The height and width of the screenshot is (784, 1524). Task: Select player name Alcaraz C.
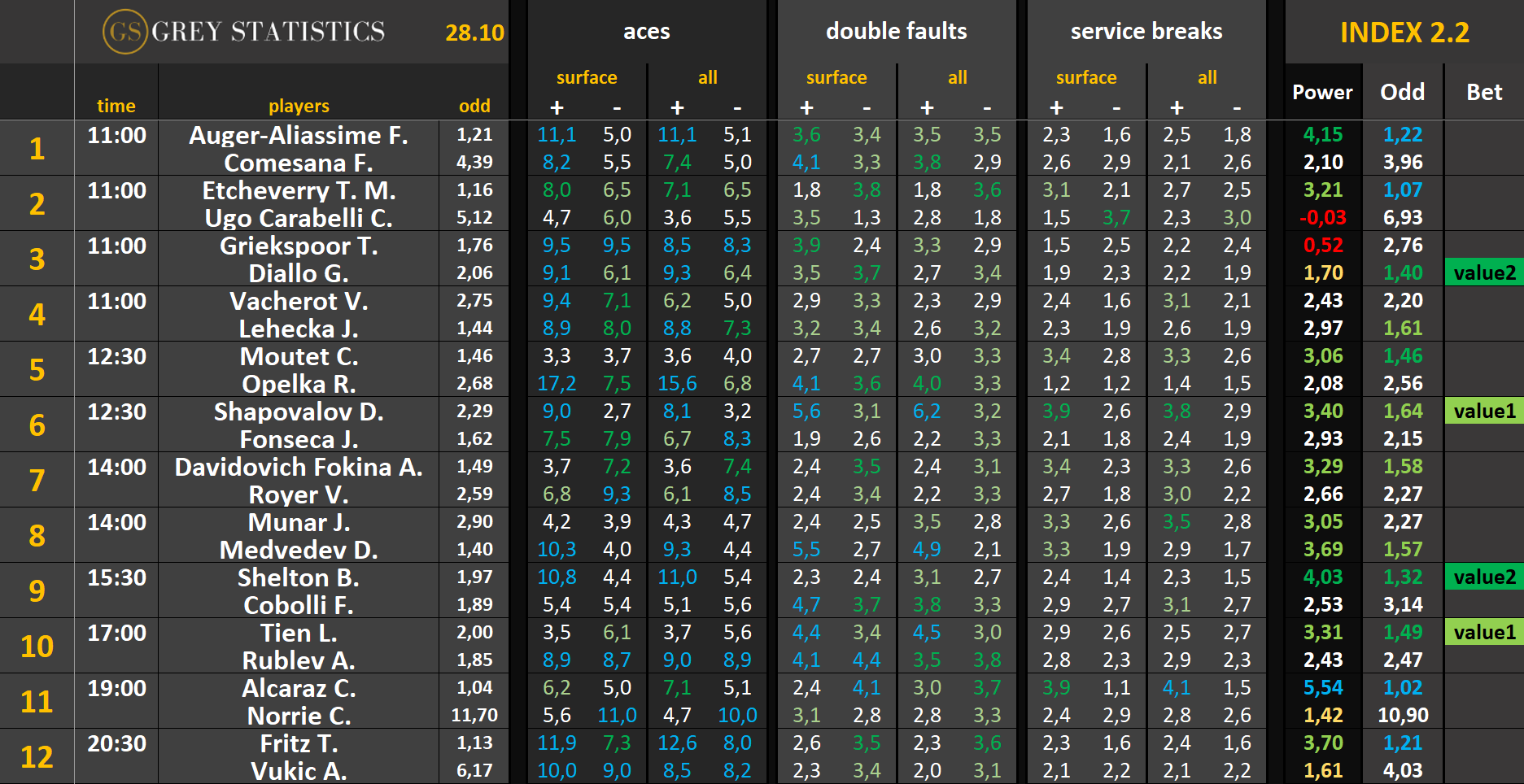click(x=299, y=688)
